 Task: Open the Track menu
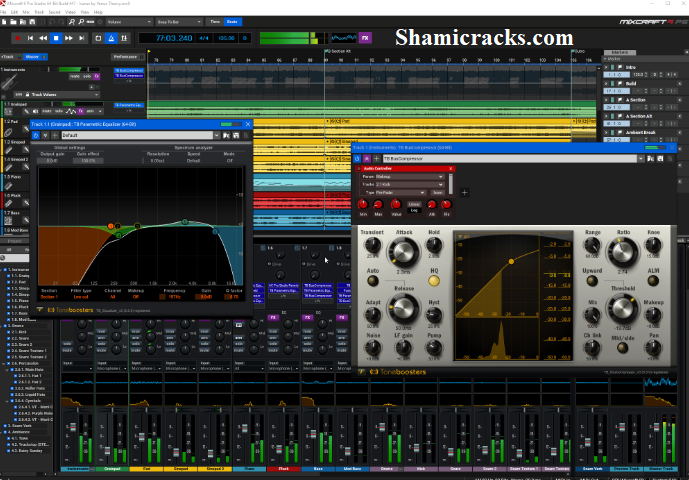coord(39,12)
